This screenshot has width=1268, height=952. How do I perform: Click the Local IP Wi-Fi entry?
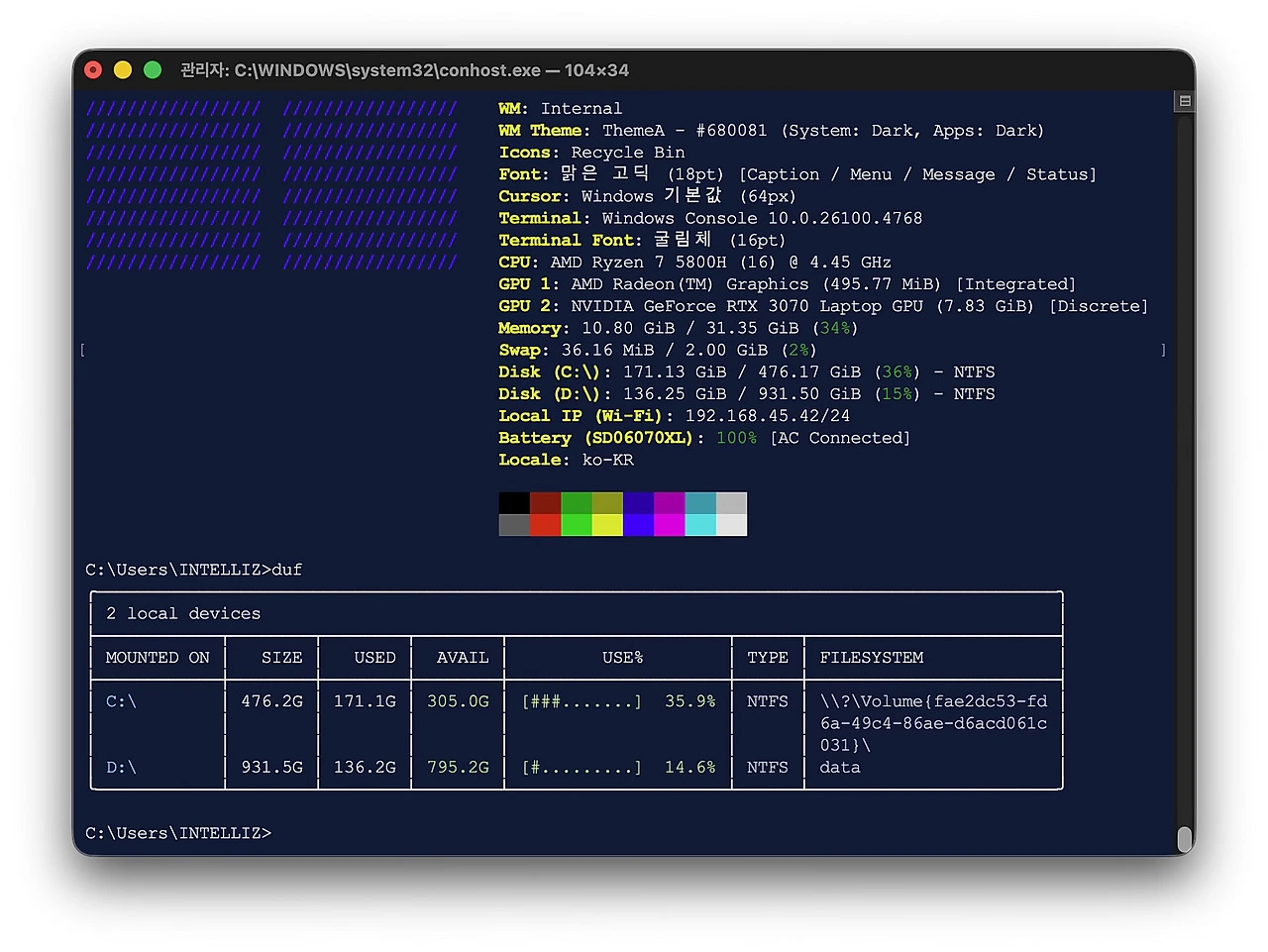point(674,415)
